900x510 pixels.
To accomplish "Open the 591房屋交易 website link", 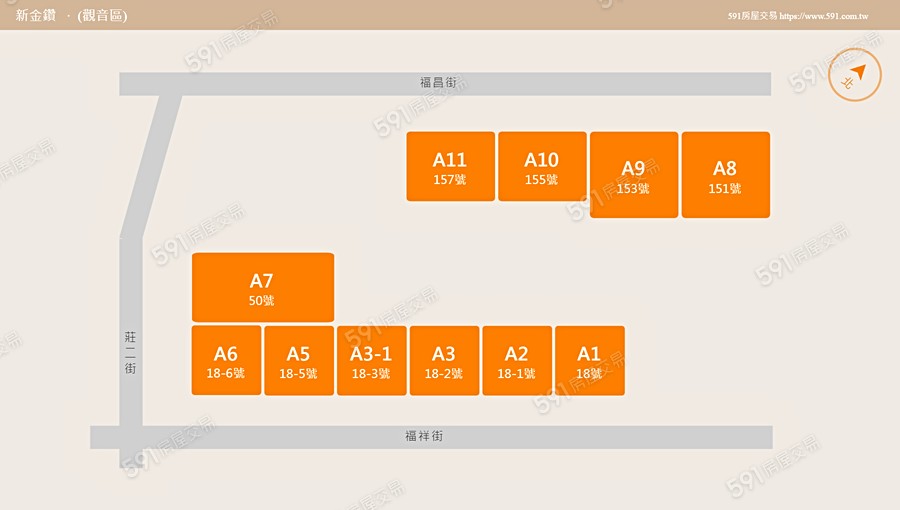I will tap(798, 17).
